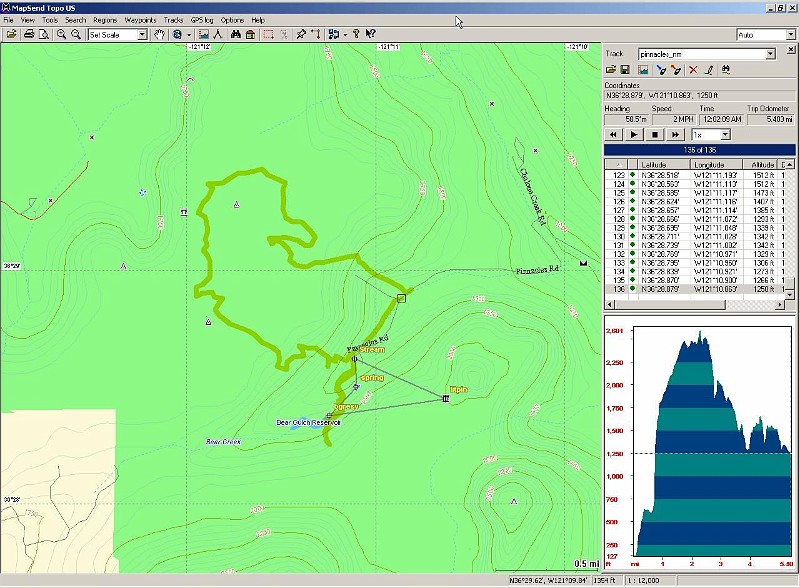The height and width of the screenshot is (588, 800).
Task: Click the 136 of 136 progress bar
Action: 699,150
